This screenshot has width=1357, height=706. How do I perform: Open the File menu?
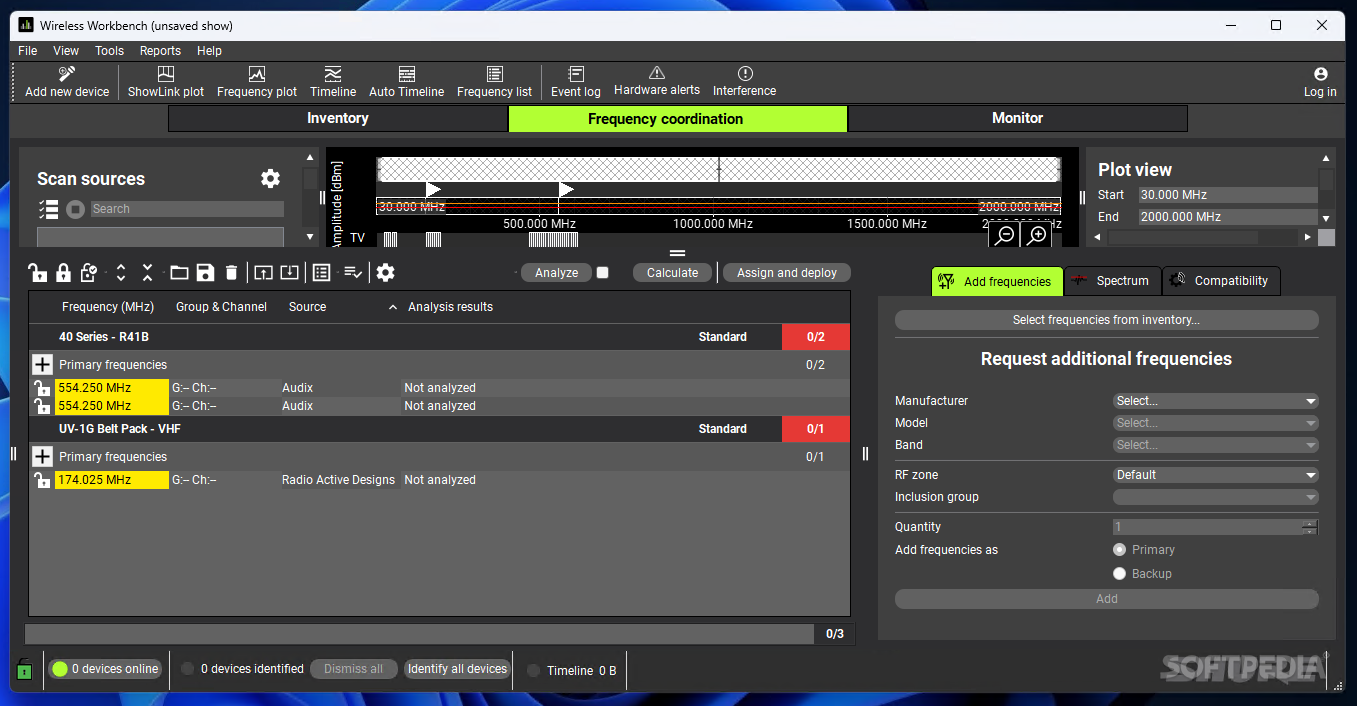pyautogui.click(x=28, y=51)
